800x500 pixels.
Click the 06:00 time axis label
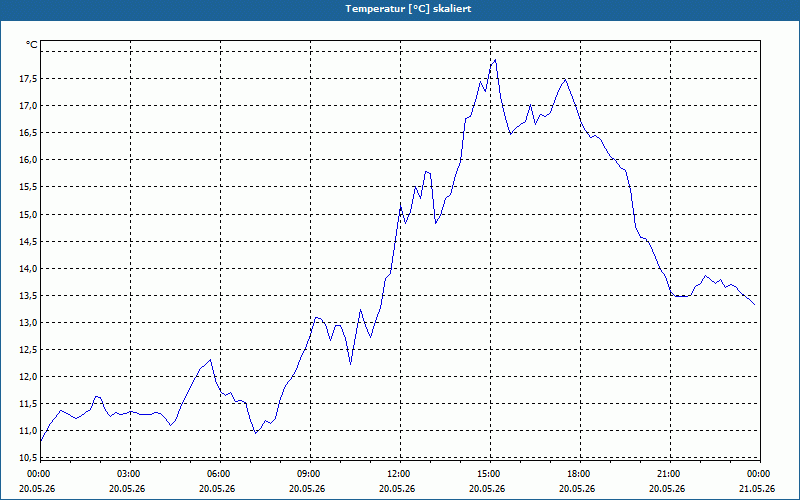pyautogui.click(x=220, y=474)
